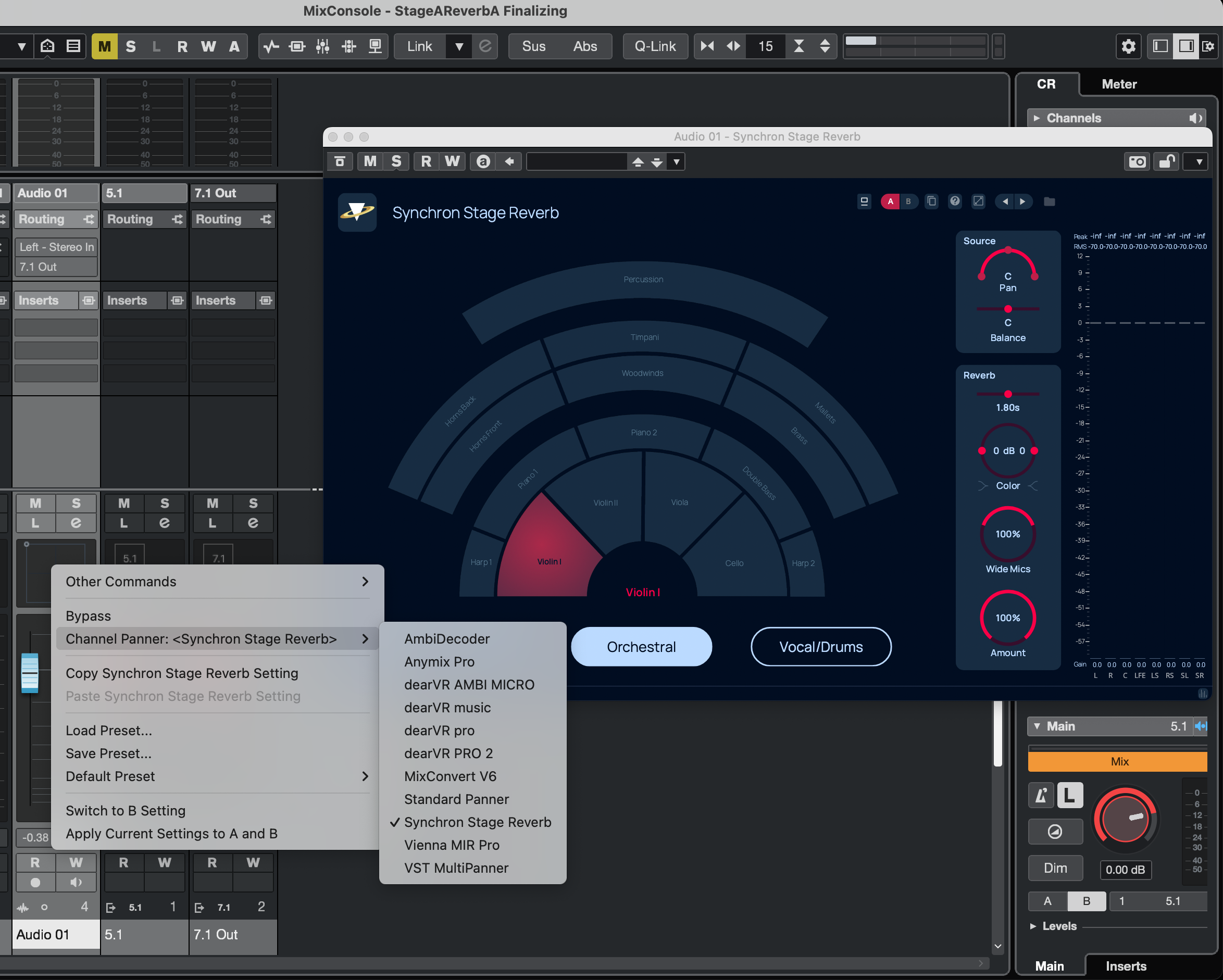Click the Source Balance slider handle
Image resolution: width=1223 pixels, height=980 pixels.
[x=1007, y=308]
